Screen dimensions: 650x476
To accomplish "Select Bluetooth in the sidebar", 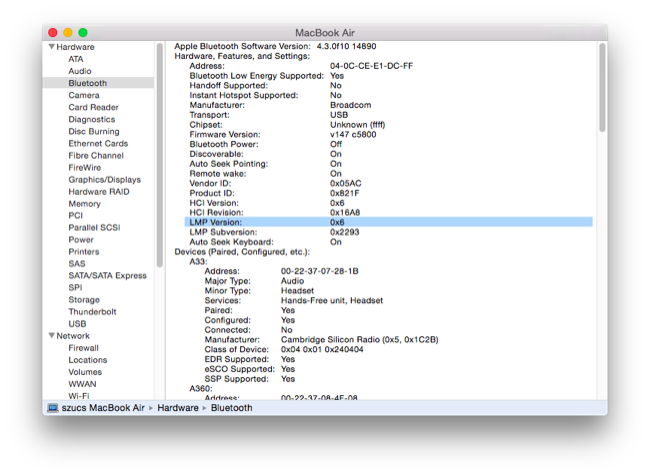I will pyautogui.click(x=98, y=83).
